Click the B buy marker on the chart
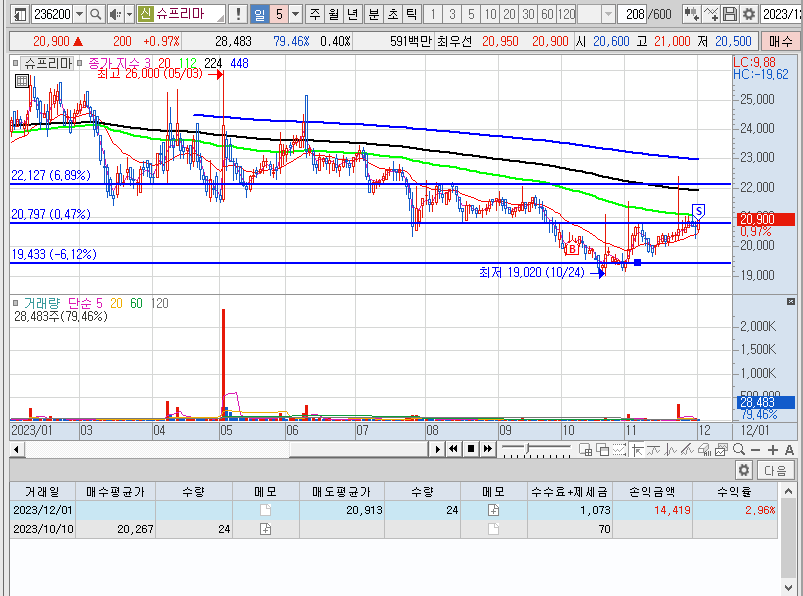 coord(572,249)
